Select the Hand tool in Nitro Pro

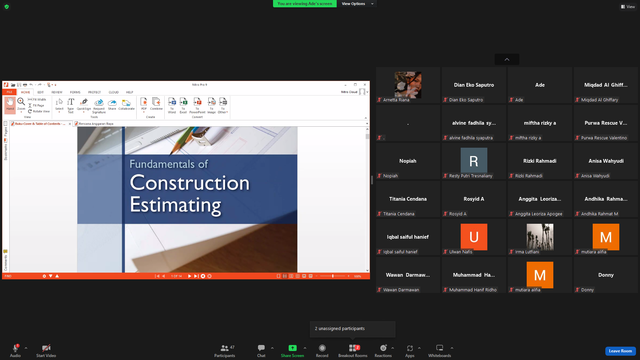coord(10,105)
